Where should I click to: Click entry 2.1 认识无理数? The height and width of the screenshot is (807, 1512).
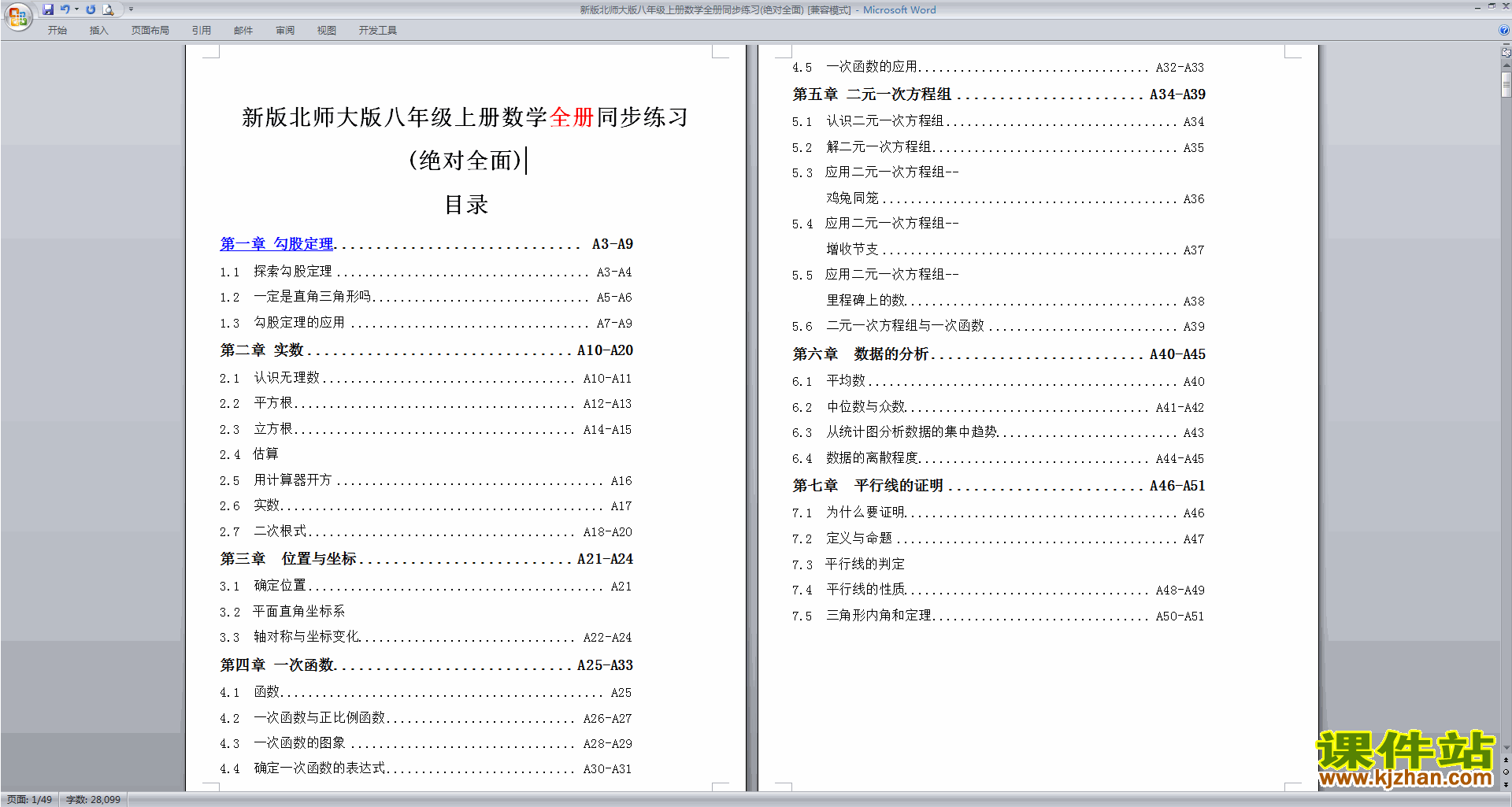[426, 378]
